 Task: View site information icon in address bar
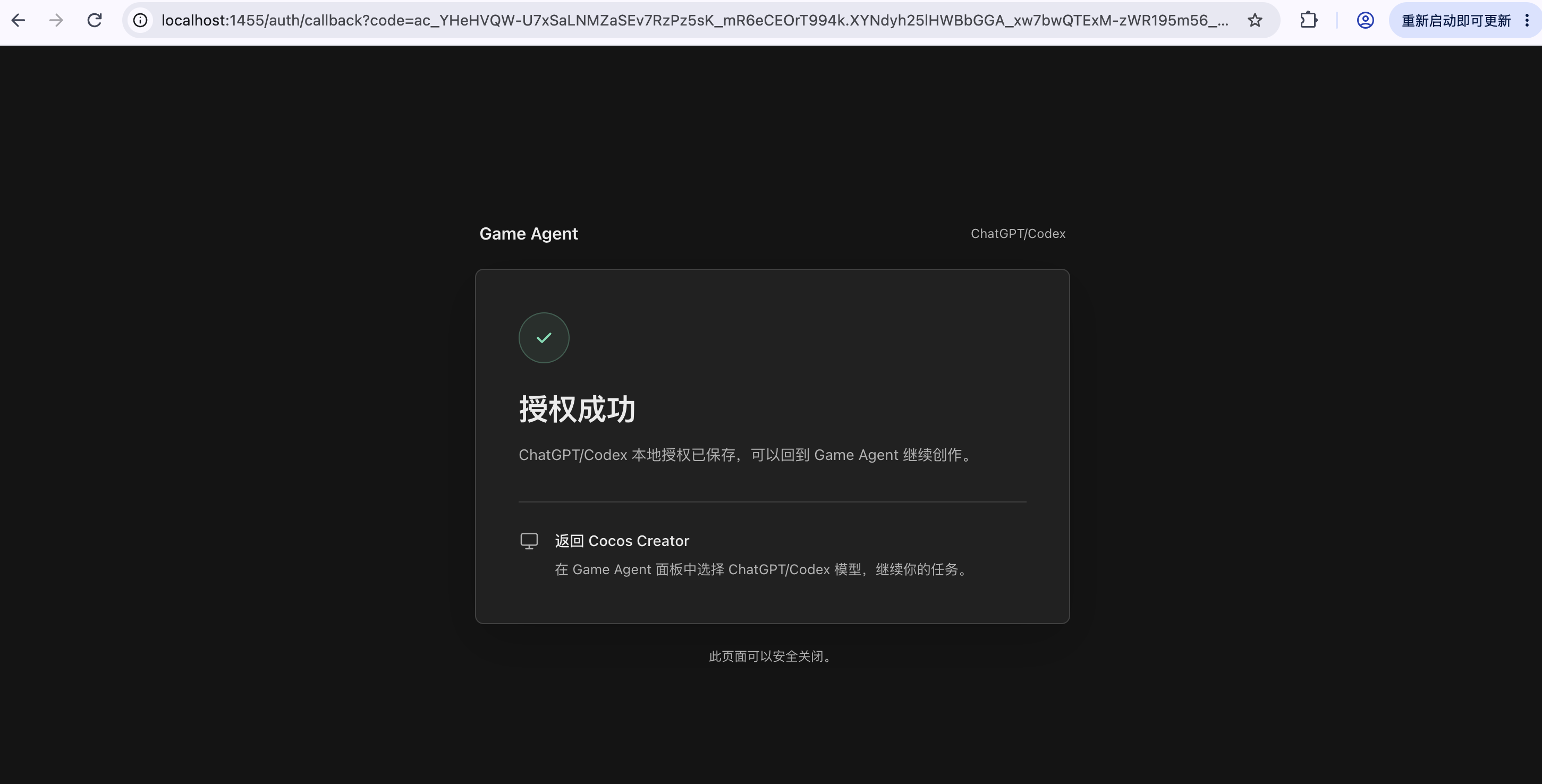(x=140, y=20)
